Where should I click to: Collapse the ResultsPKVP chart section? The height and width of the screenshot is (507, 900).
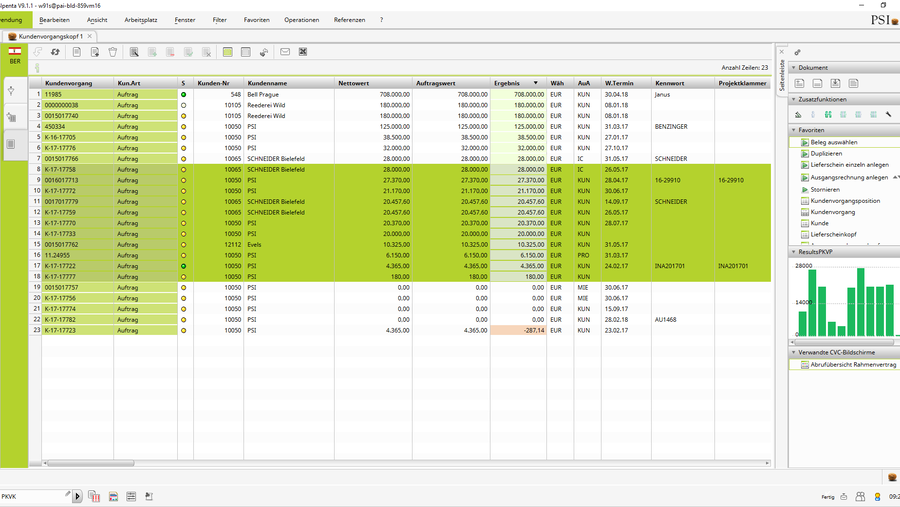pos(794,251)
